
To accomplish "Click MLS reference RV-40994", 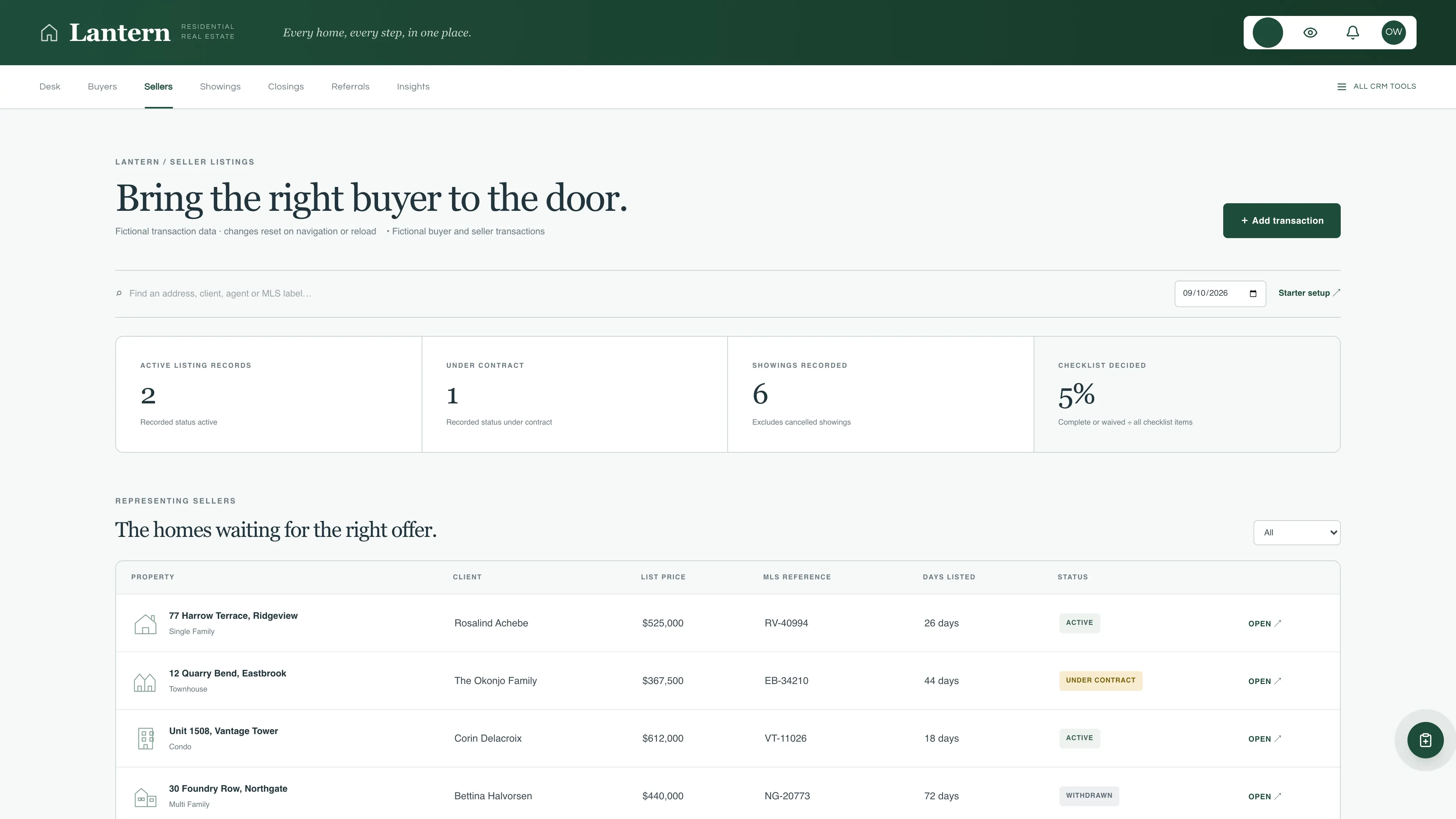I will pyautogui.click(x=786, y=623).
